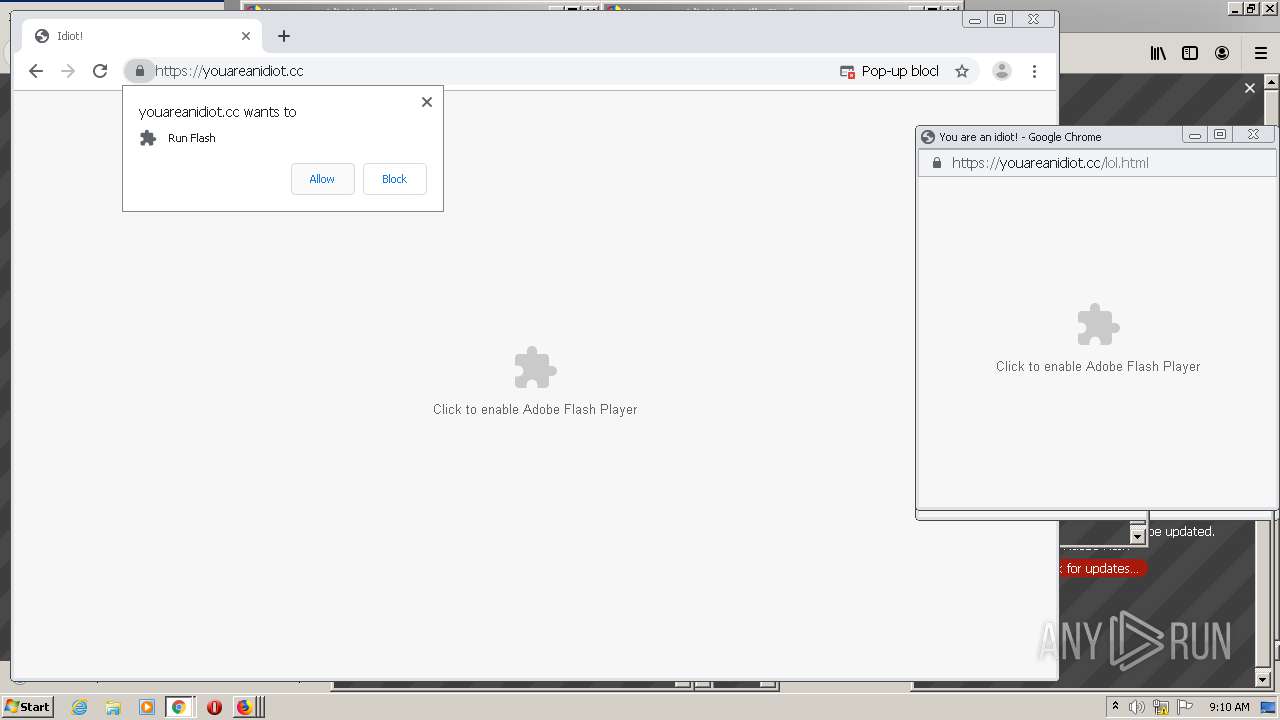Viewport: 1280px width, 720px height.
Task: Minimize the 'You are an idiot!' popup window
Action: pos(1194,135)
